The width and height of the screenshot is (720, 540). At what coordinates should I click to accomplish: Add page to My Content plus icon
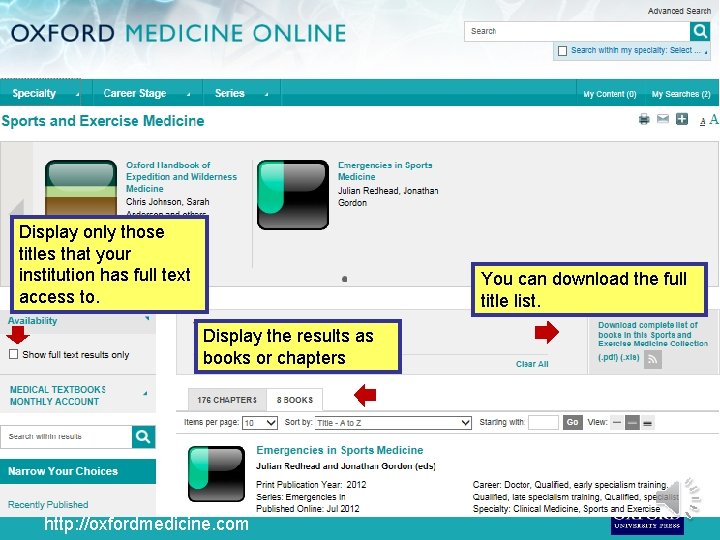point(682,119)
